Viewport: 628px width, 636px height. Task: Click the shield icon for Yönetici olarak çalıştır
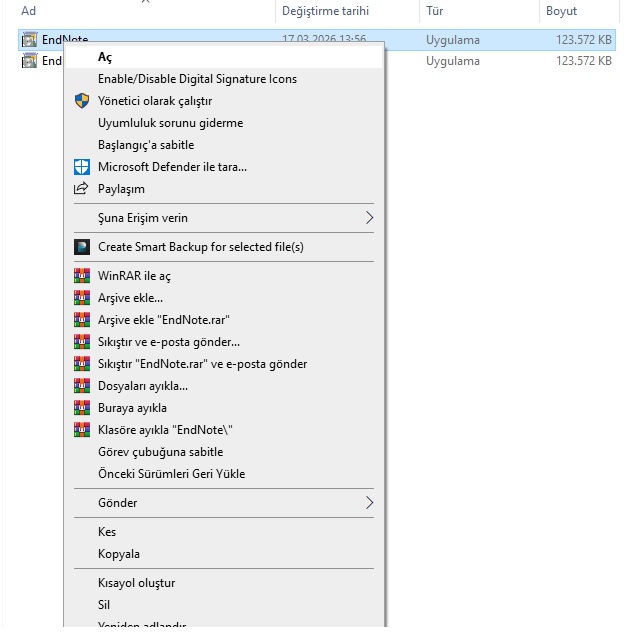tap(82, 101)
